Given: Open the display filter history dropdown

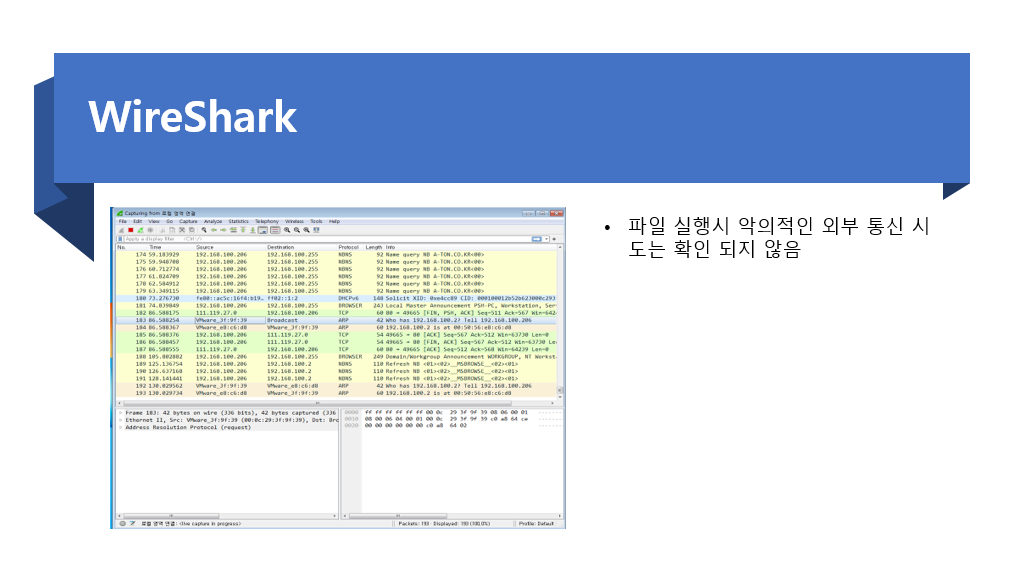Looking at the screenshot, I should [x=547, y=239].
